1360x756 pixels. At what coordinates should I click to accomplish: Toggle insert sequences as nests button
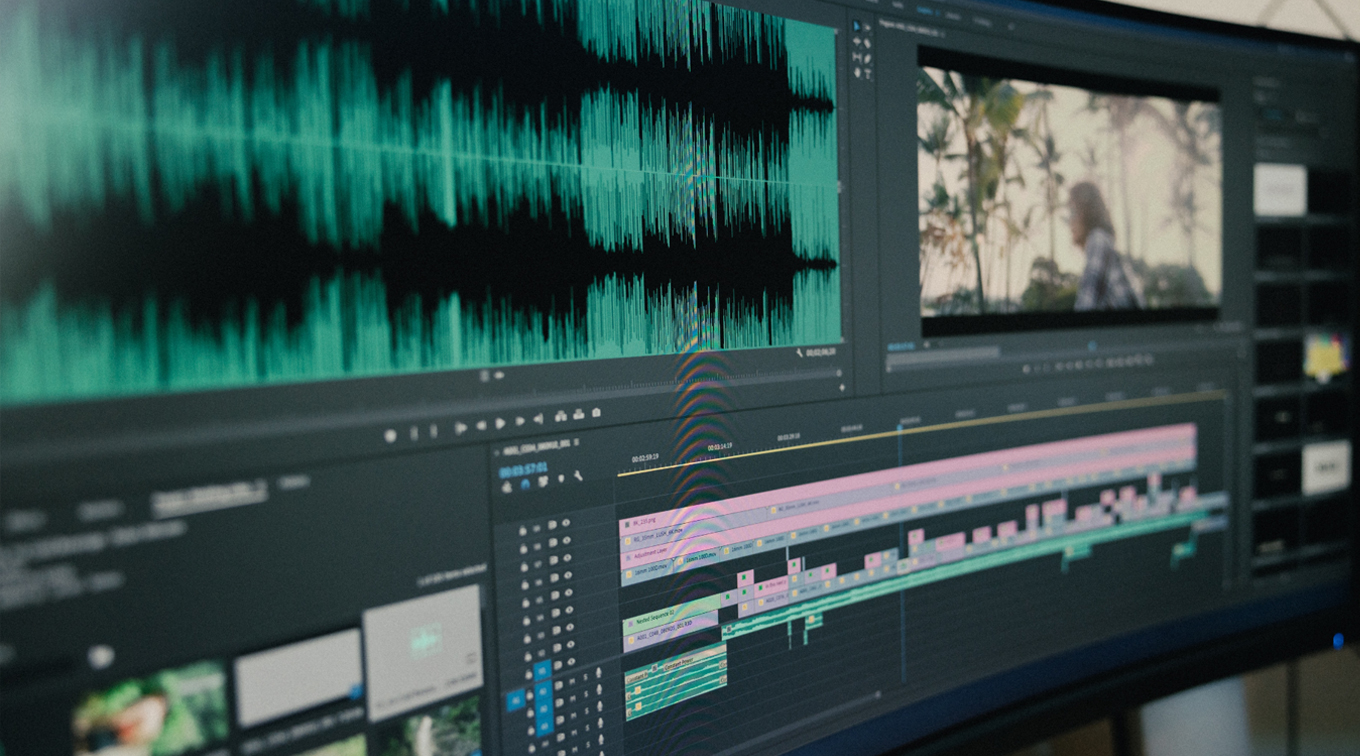pyautogui.click(x=507, y=487)
